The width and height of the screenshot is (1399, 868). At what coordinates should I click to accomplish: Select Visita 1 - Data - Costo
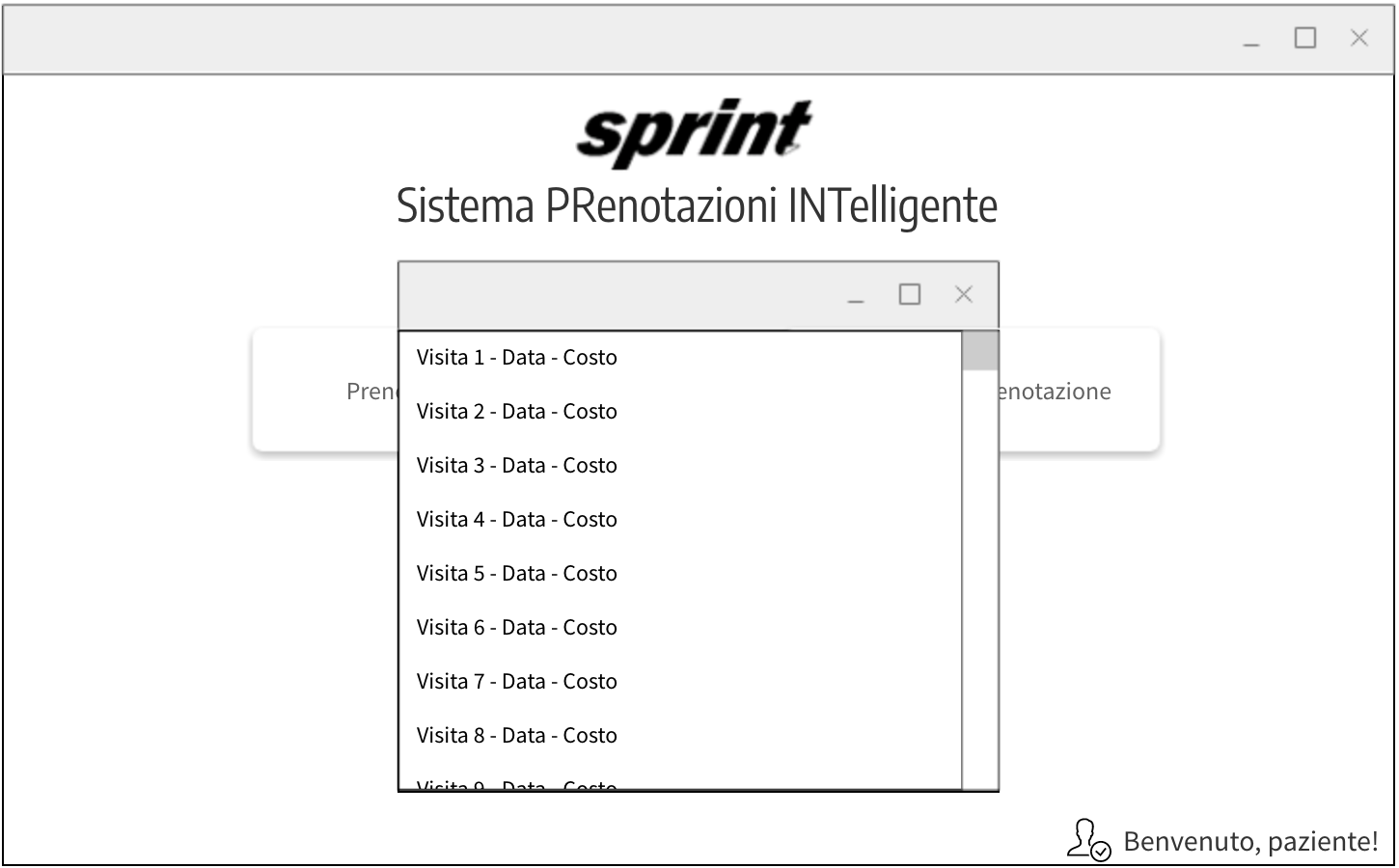(516, 358)
